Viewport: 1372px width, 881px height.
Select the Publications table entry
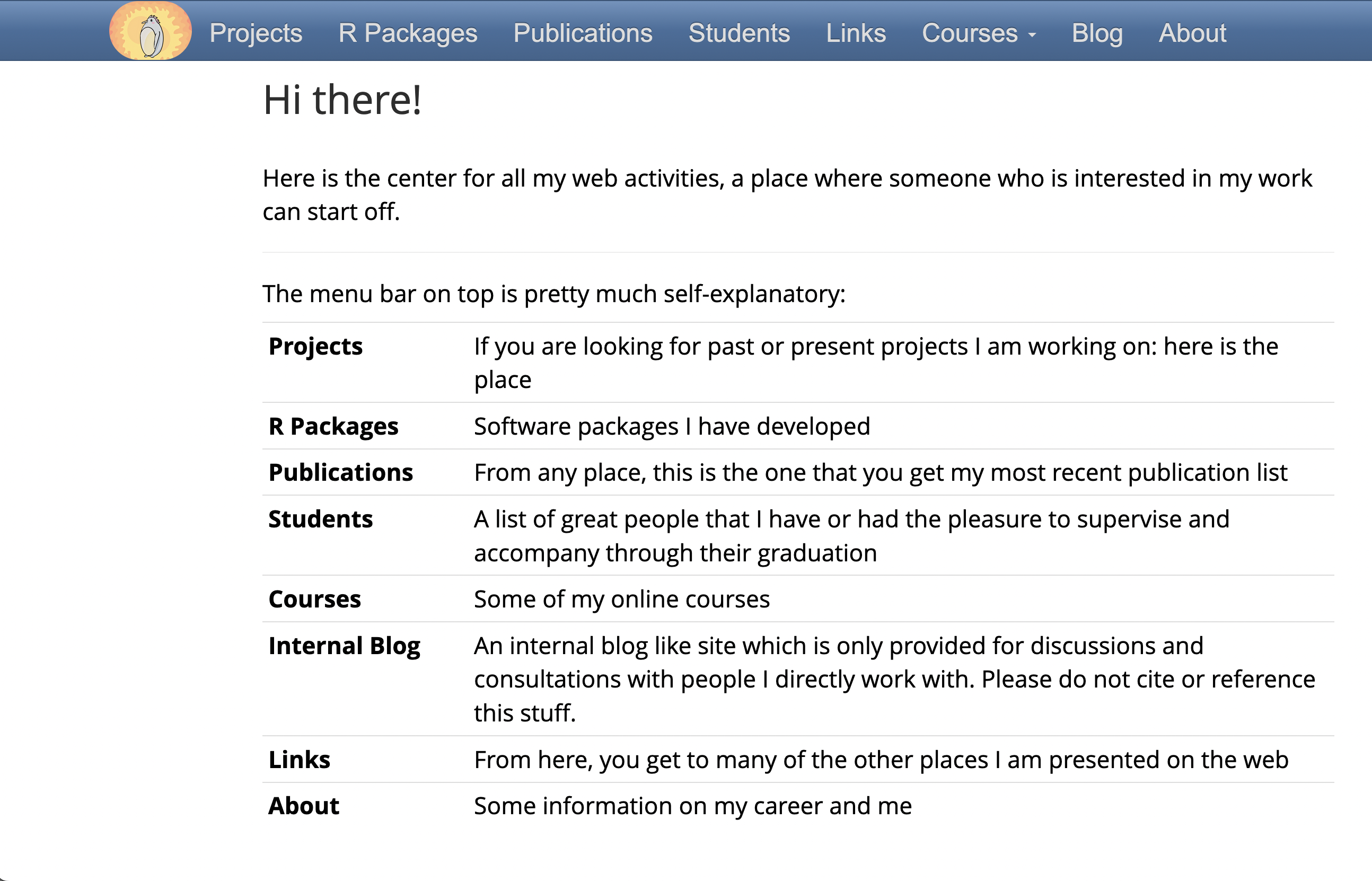coord(340,472)
